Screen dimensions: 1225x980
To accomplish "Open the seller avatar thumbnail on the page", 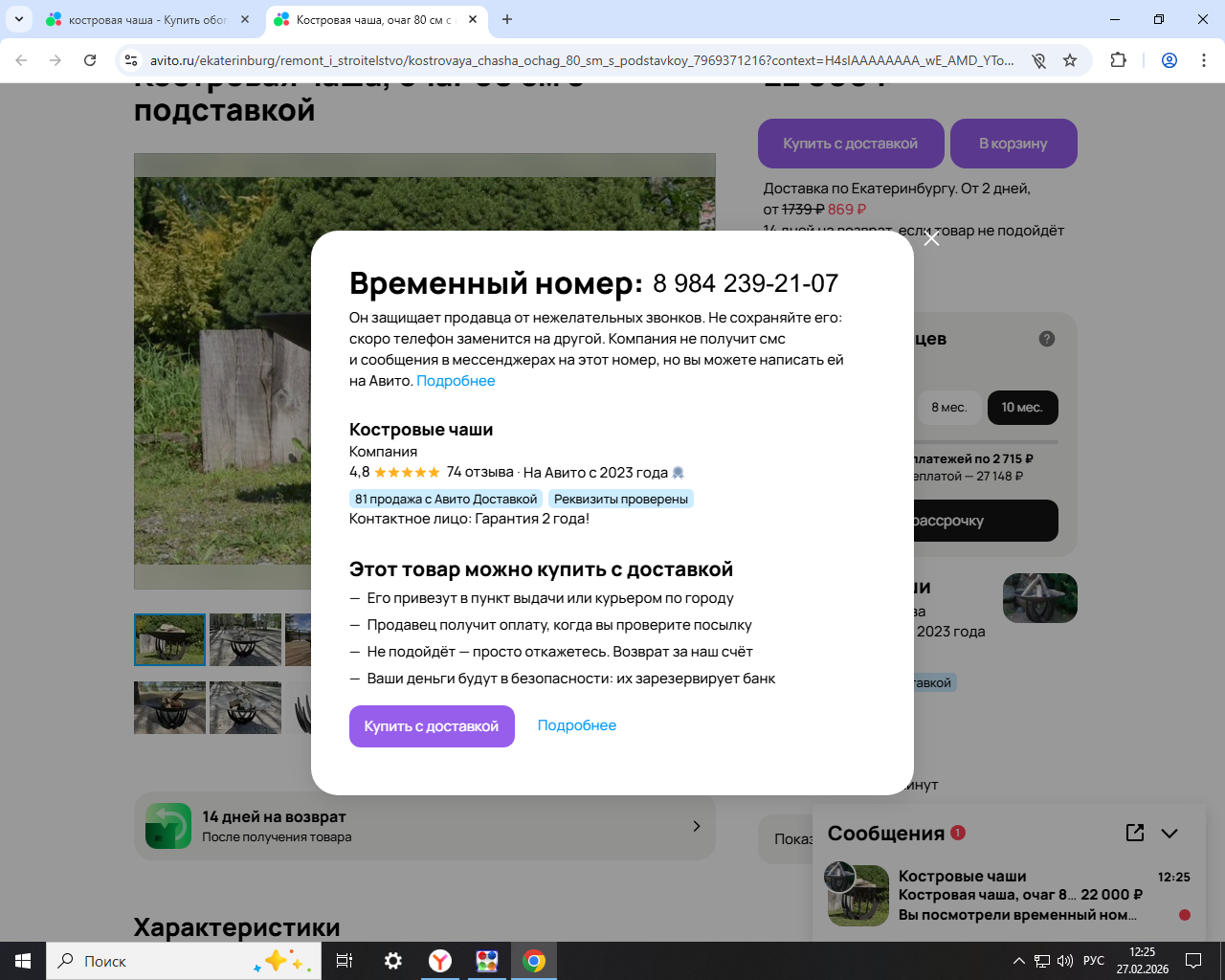I will pos(1040,598).
